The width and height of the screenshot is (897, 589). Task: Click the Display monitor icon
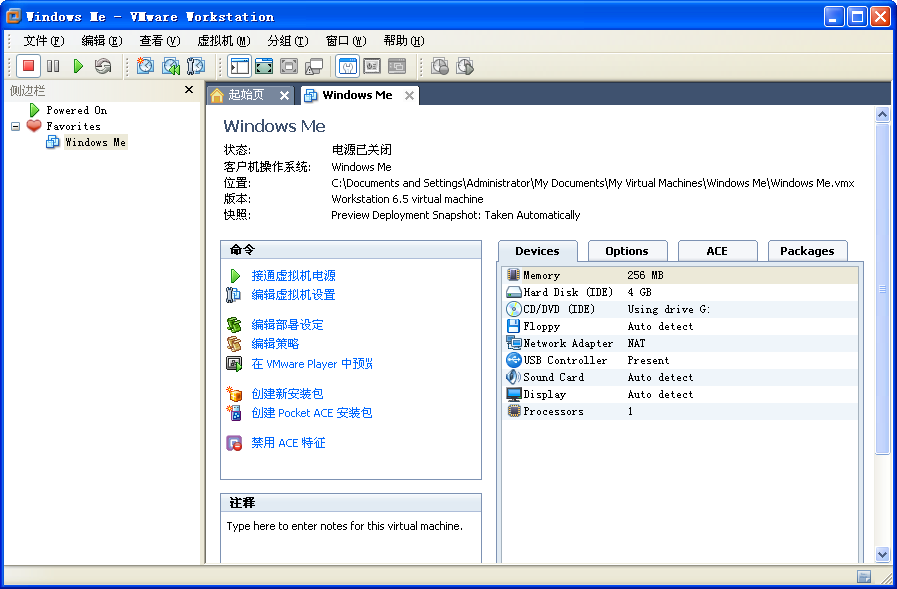[x=514, y=395]
